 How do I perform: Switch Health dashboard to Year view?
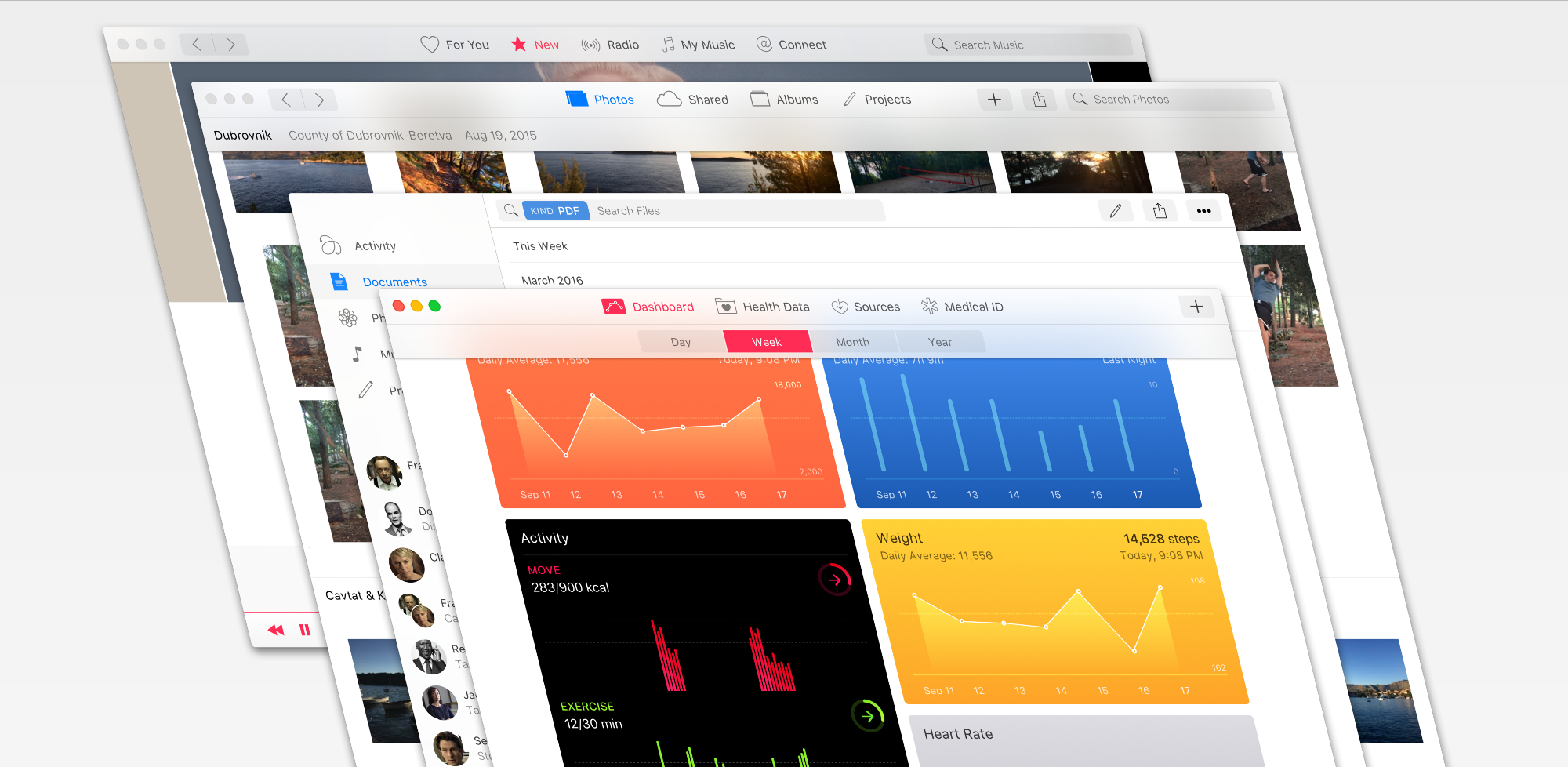940,342
